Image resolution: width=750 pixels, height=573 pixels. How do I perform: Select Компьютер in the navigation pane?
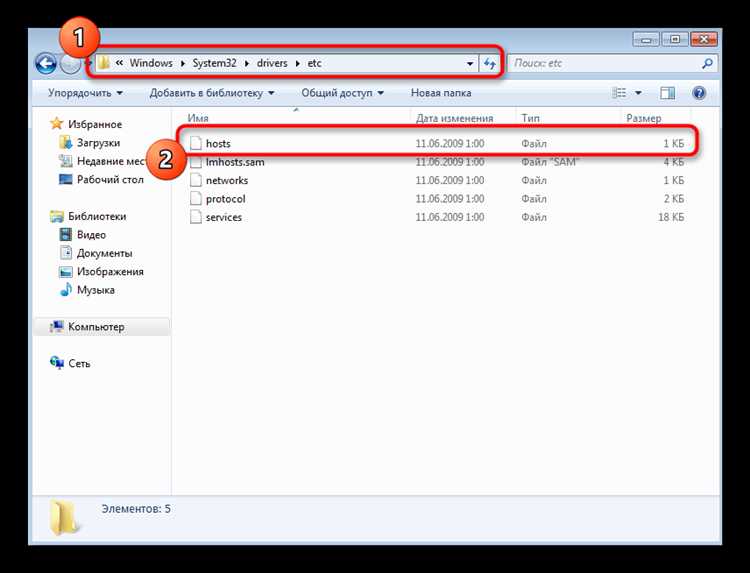[96, 327]
